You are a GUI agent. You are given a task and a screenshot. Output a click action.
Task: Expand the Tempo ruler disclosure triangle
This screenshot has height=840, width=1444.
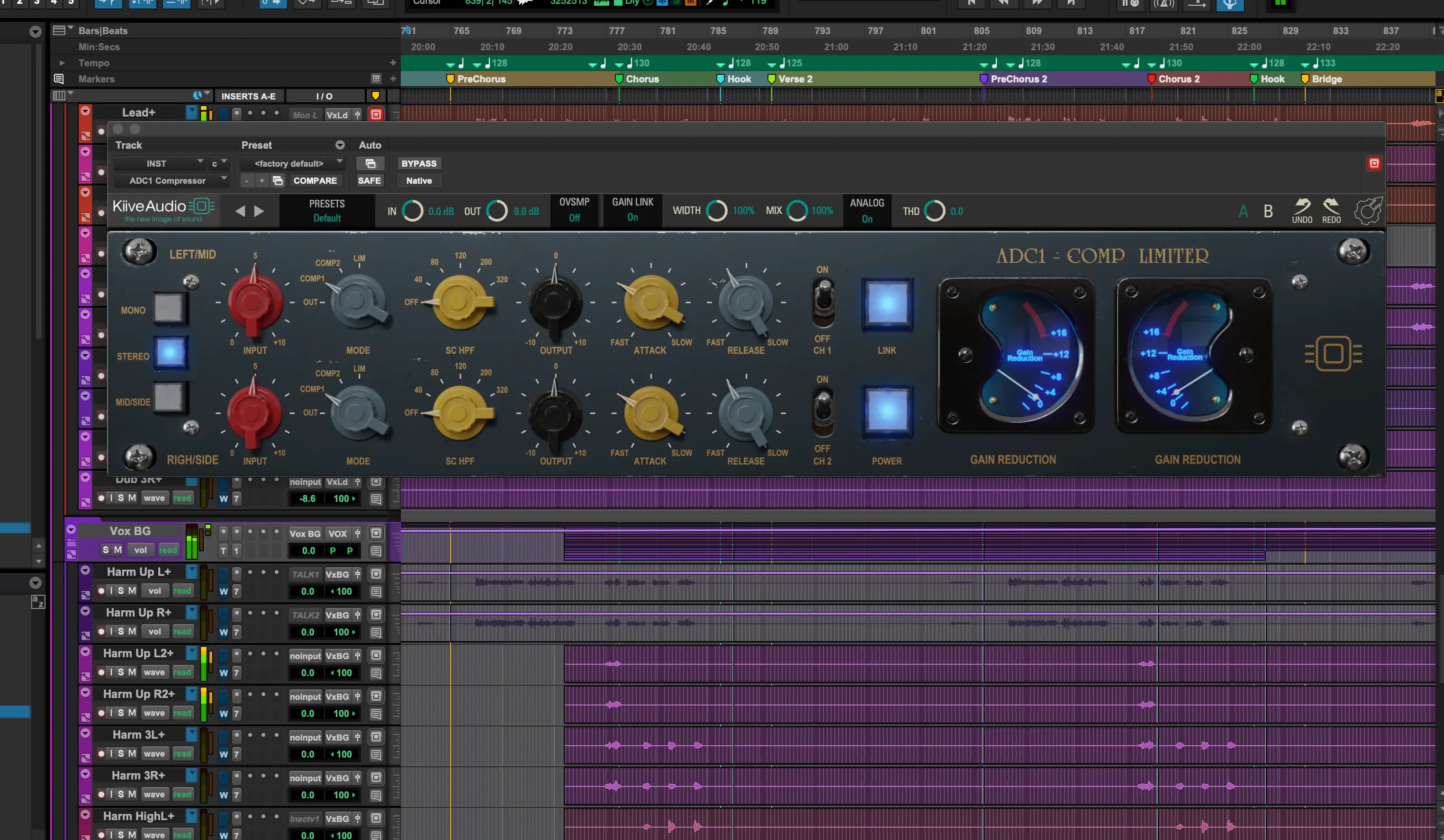(x=62, y=63)
